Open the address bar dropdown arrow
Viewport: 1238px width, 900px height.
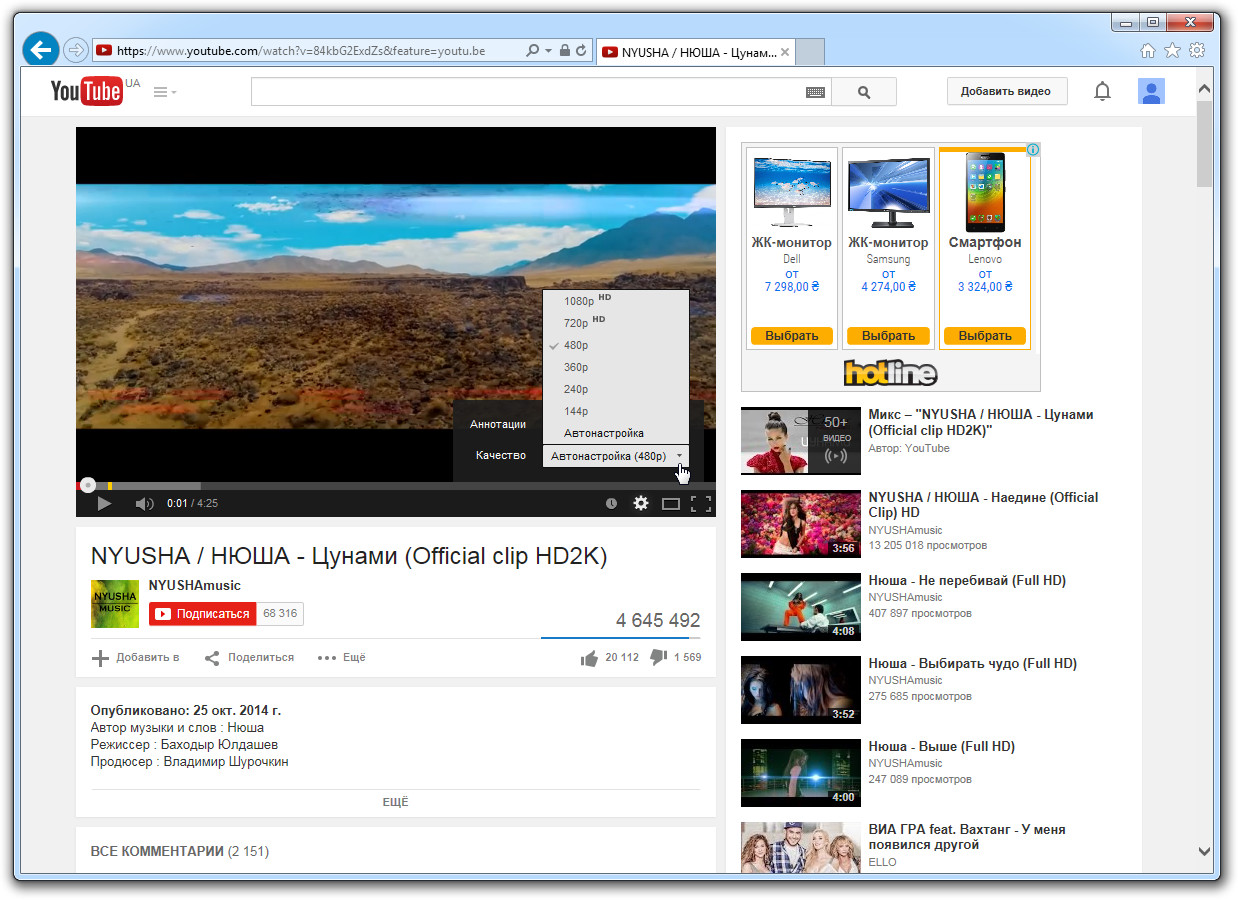(548, 50)
